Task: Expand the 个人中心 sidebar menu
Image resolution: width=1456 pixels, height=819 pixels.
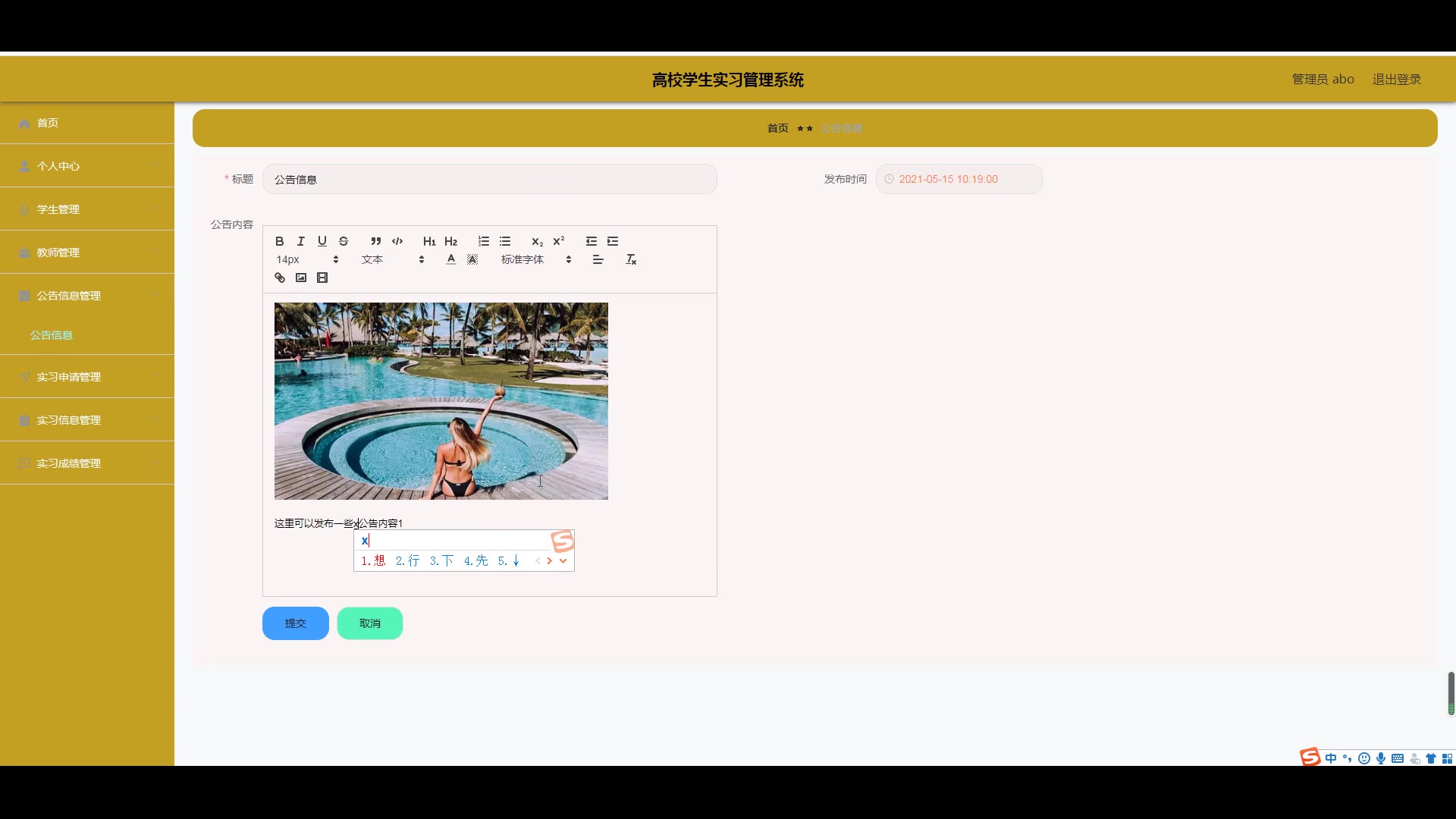Action: [x=87, y=166]
